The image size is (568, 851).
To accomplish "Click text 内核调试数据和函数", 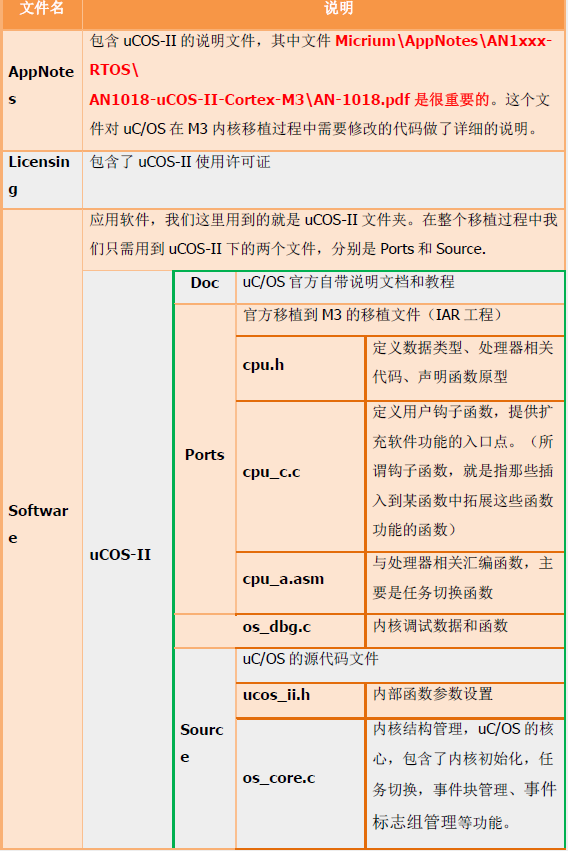I will pyautogui.click(x=440, y=626).
